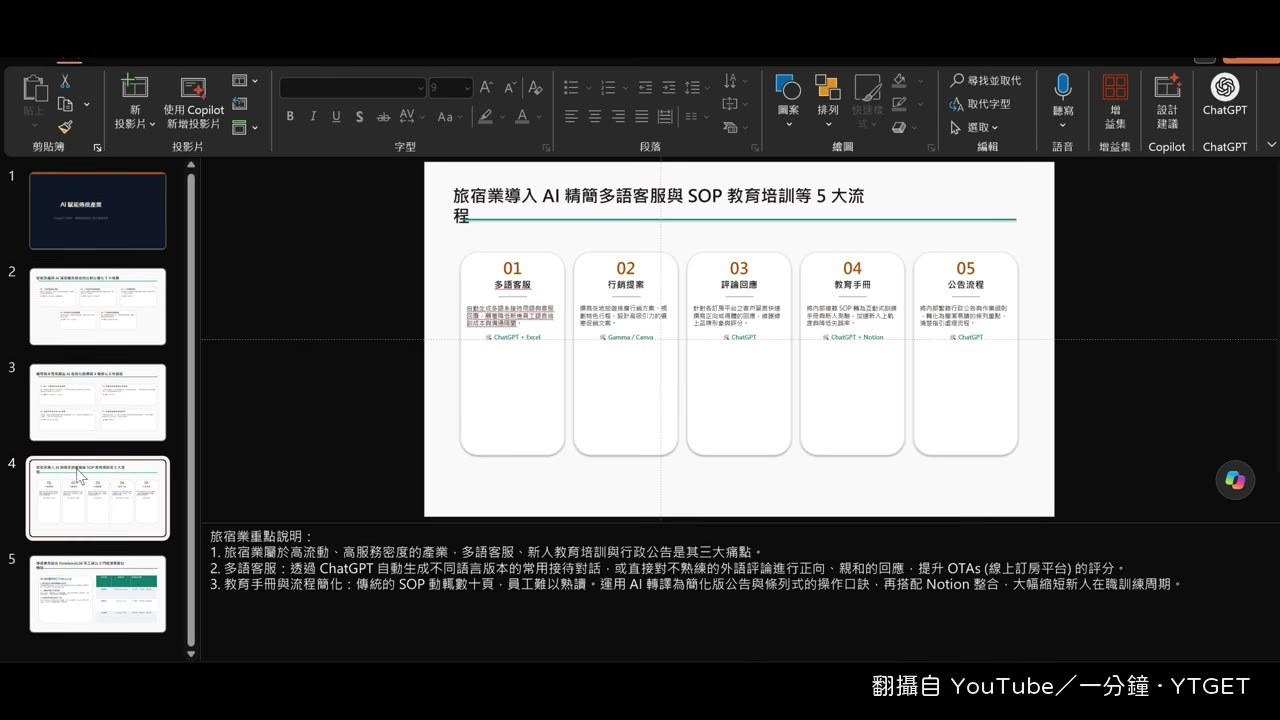Align text left in paragraph group
1280x720 pixels.
click(571, 117)
